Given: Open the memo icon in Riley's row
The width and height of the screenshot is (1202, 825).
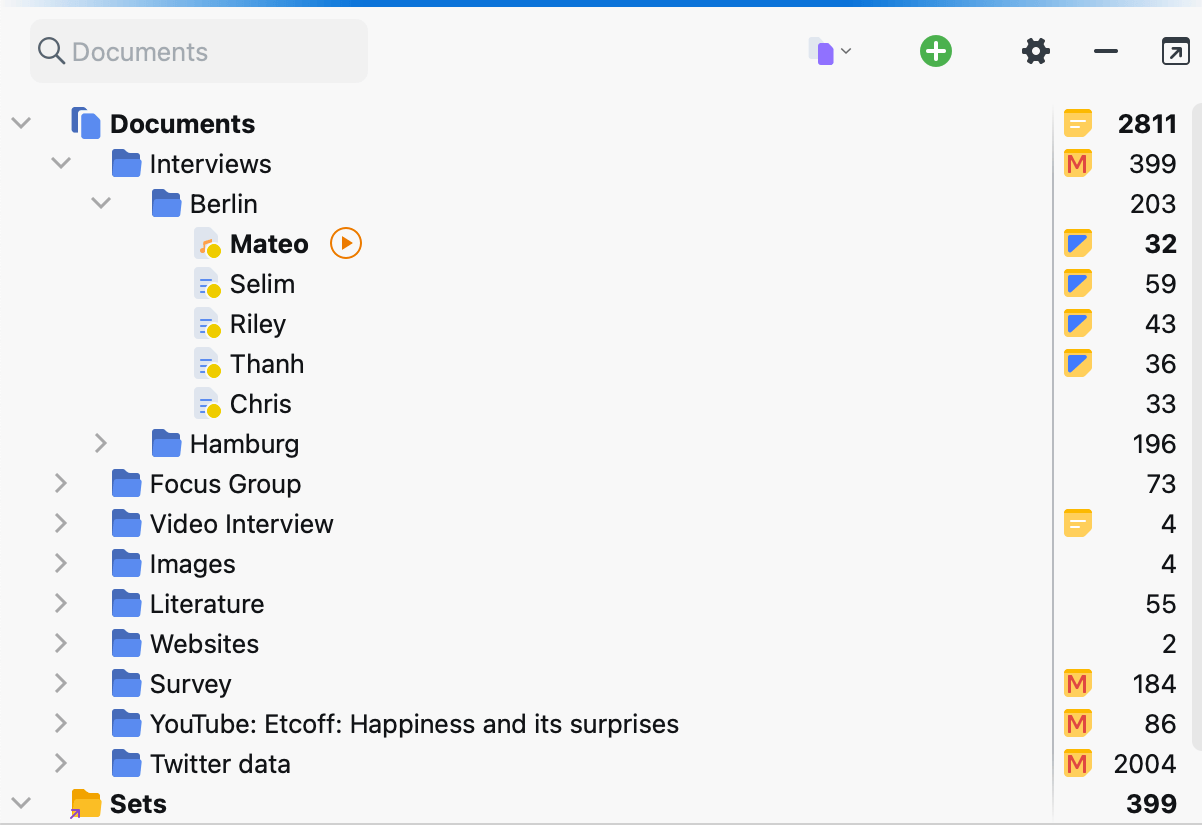Looking at the screenshot, I should pos(1077,323).
